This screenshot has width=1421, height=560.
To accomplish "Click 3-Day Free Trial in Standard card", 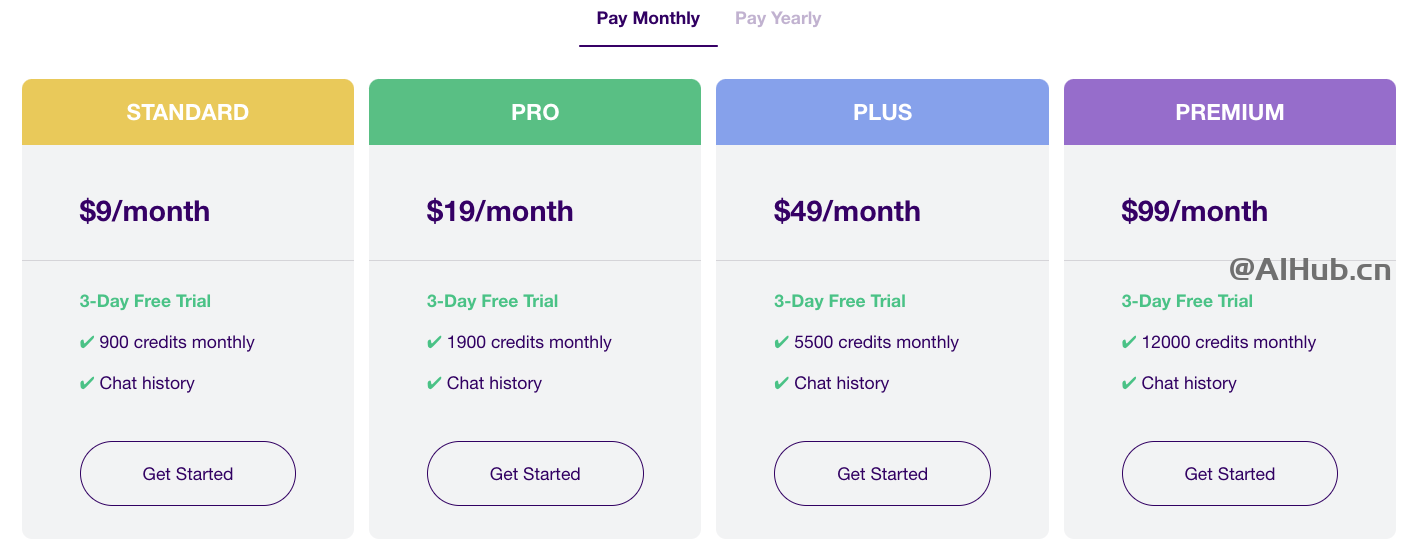I will pyautogui.click(x=145, y=301).
